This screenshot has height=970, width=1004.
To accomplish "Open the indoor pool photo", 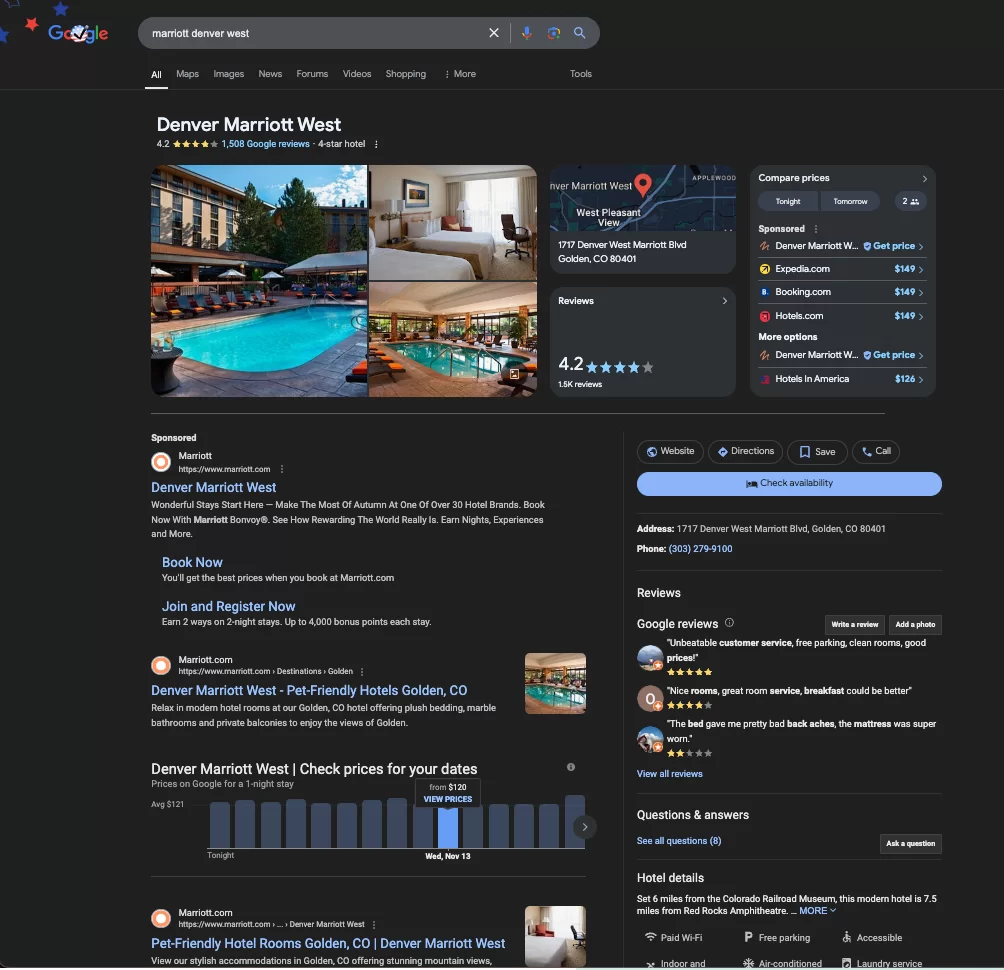I will 453,339.
